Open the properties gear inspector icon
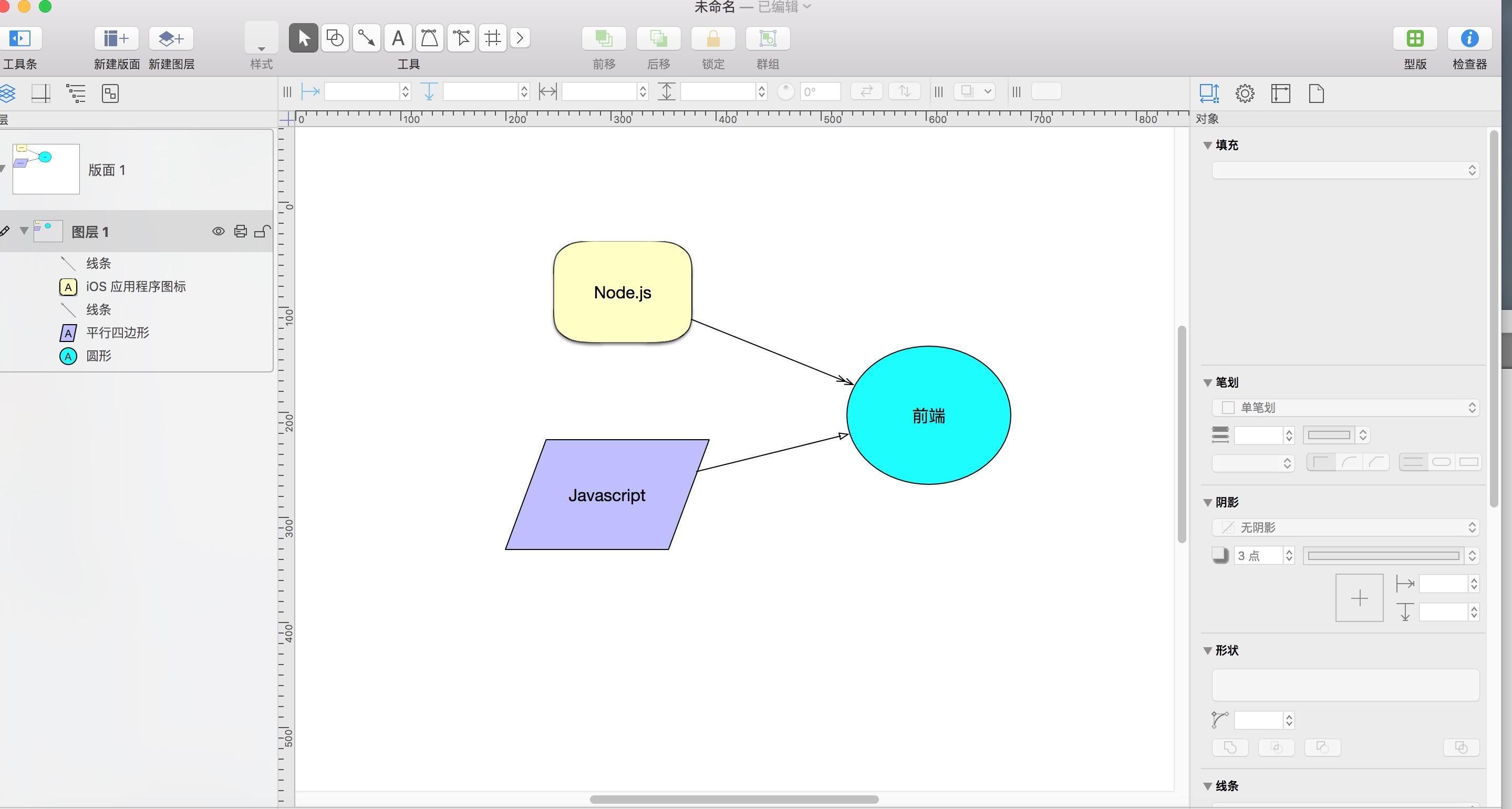Image resolution: width=1512 pixels, height=809 pixels. tap(1245, 94)
